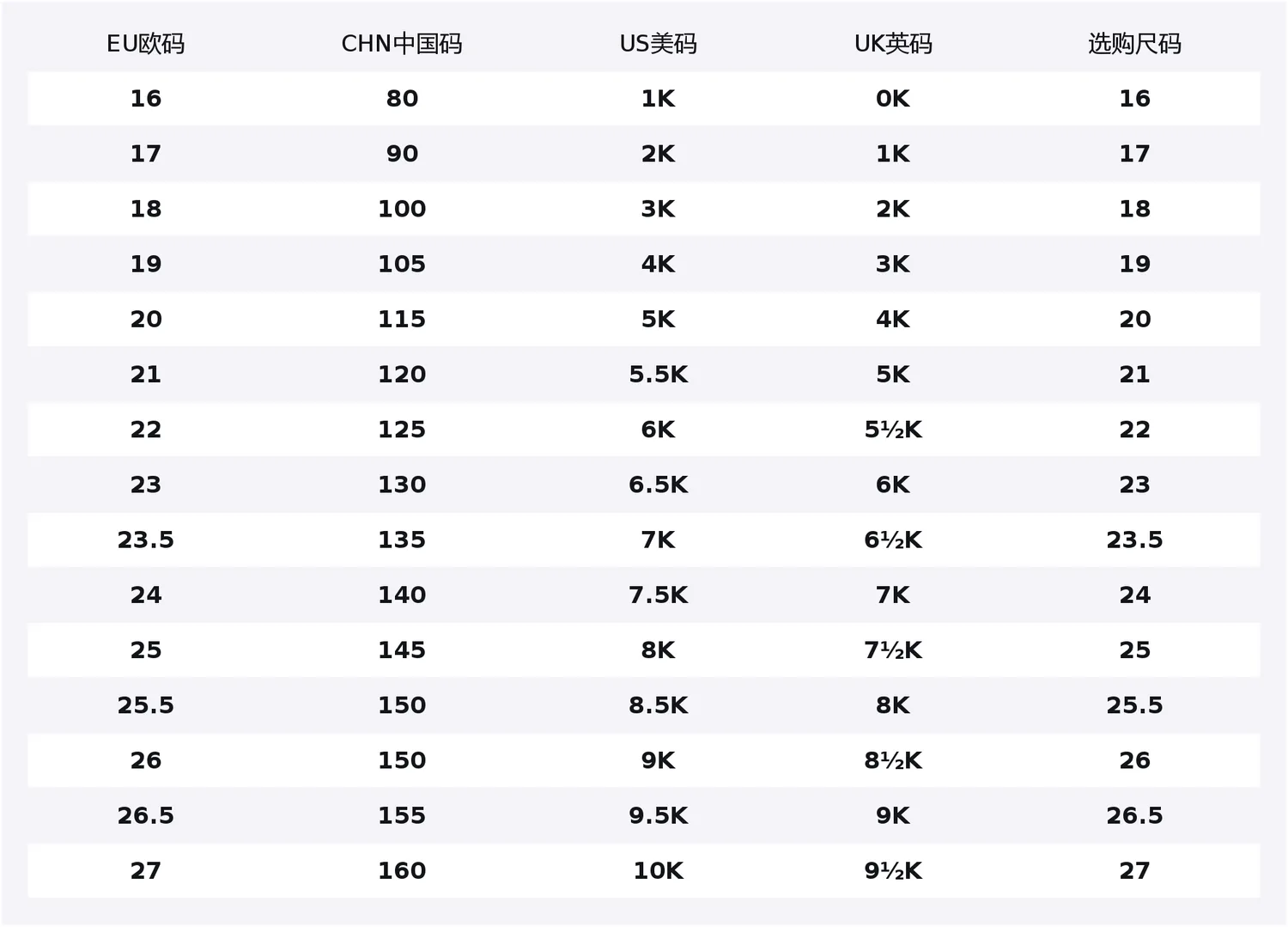This screenshot has width=1288, height=927.
Task: Click the EU size 25.5 cell
Action: (x=145, y=705)
